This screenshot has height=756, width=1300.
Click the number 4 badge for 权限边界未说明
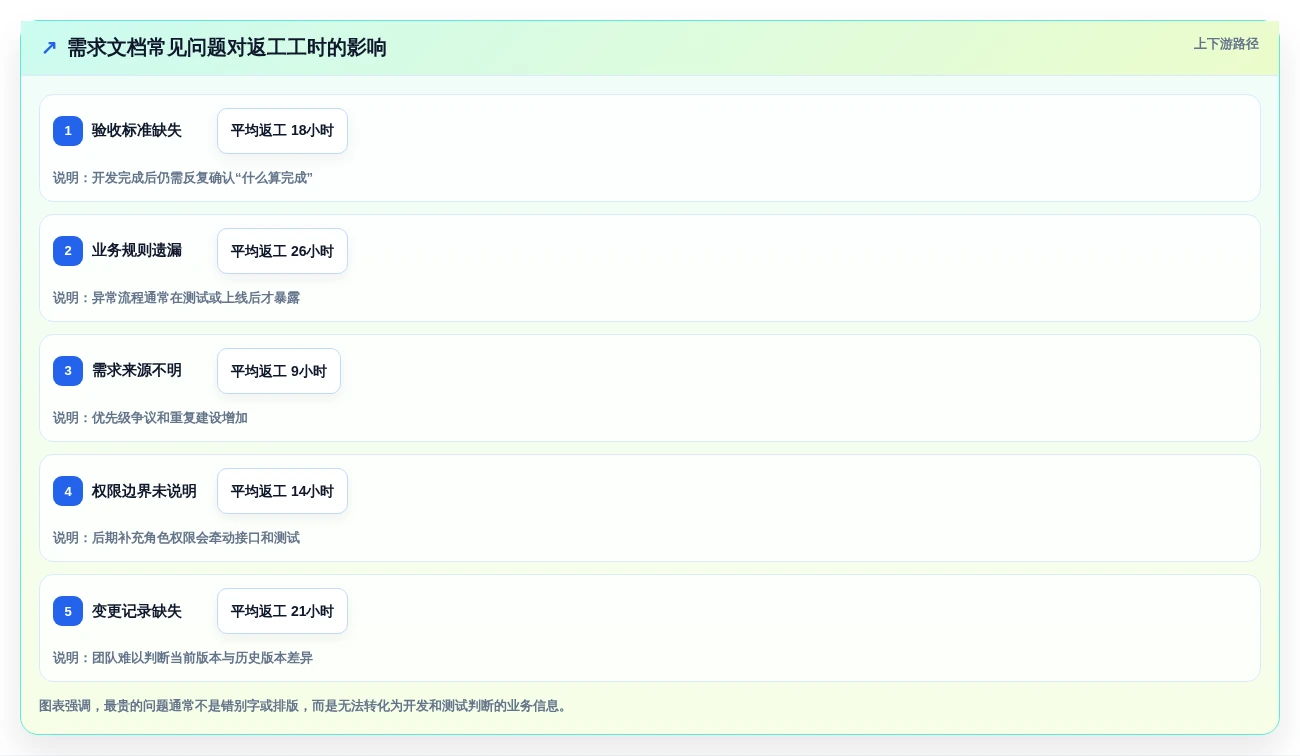tap(68, 491)
